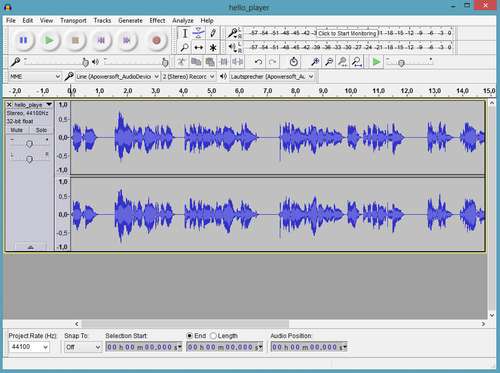Click the Trim audio toolbar icon
This screenshot has height=373, width=500.
click(x=224, y=62)
